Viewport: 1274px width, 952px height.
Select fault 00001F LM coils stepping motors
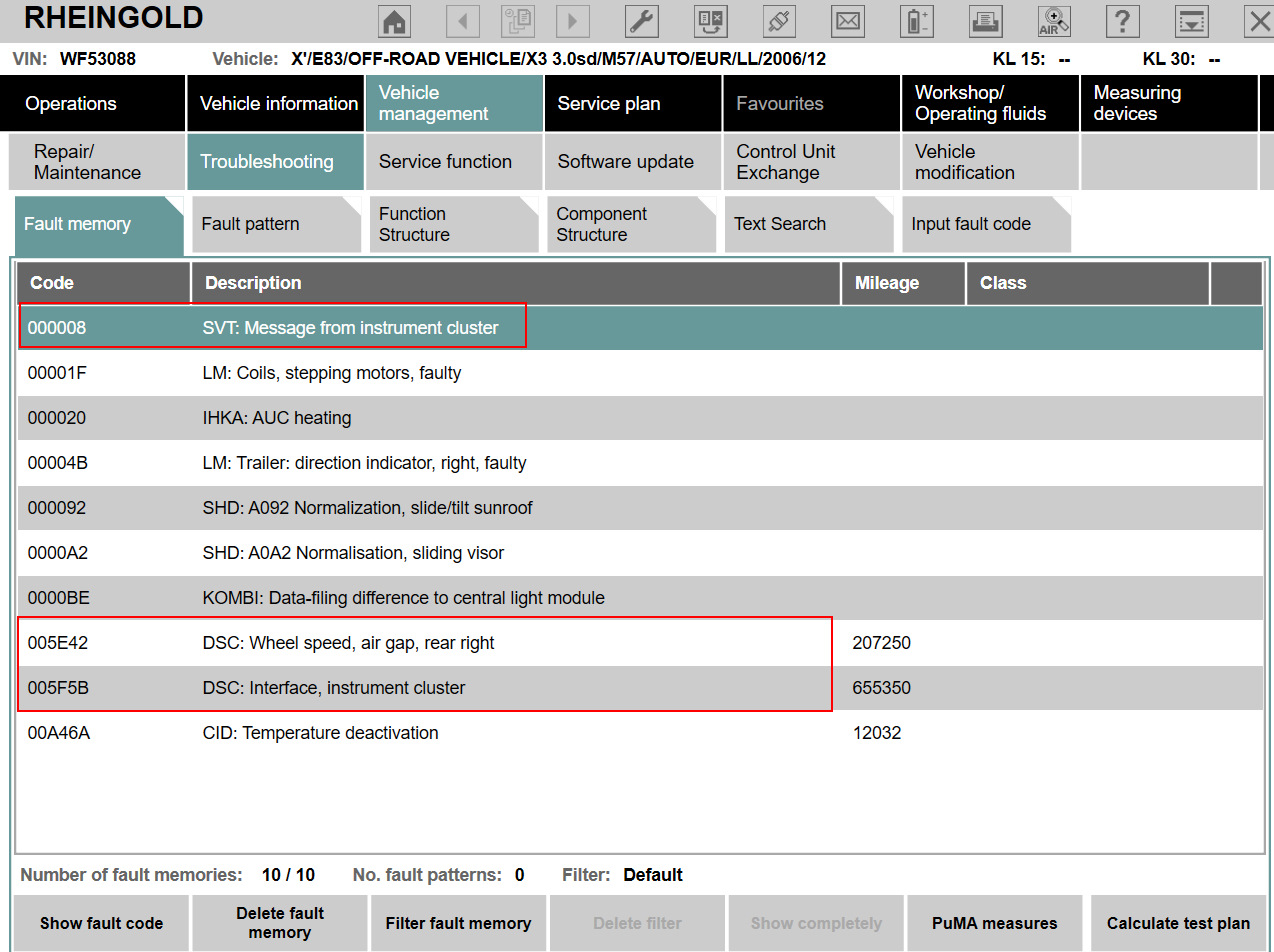pos(640,373)
